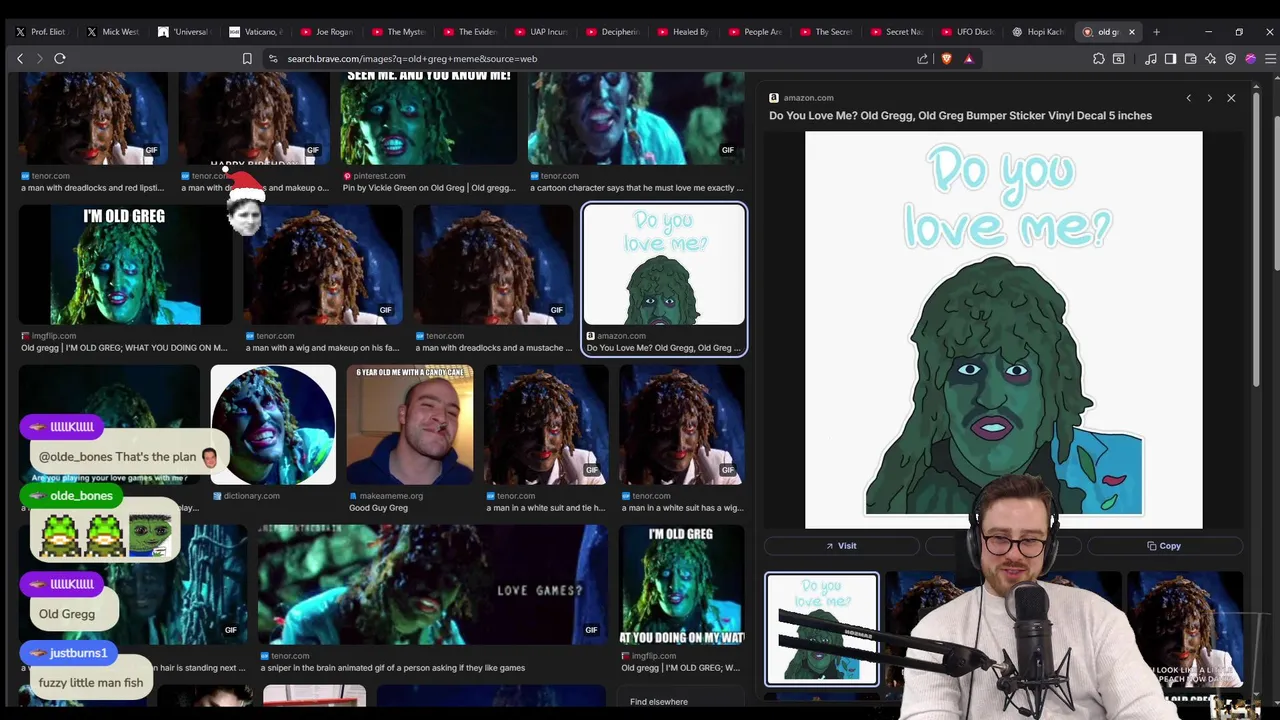Select 'a man in a white suit and tie' gif
The height and width of the screenshot is (720, 1280).
(x=546, y=425)
